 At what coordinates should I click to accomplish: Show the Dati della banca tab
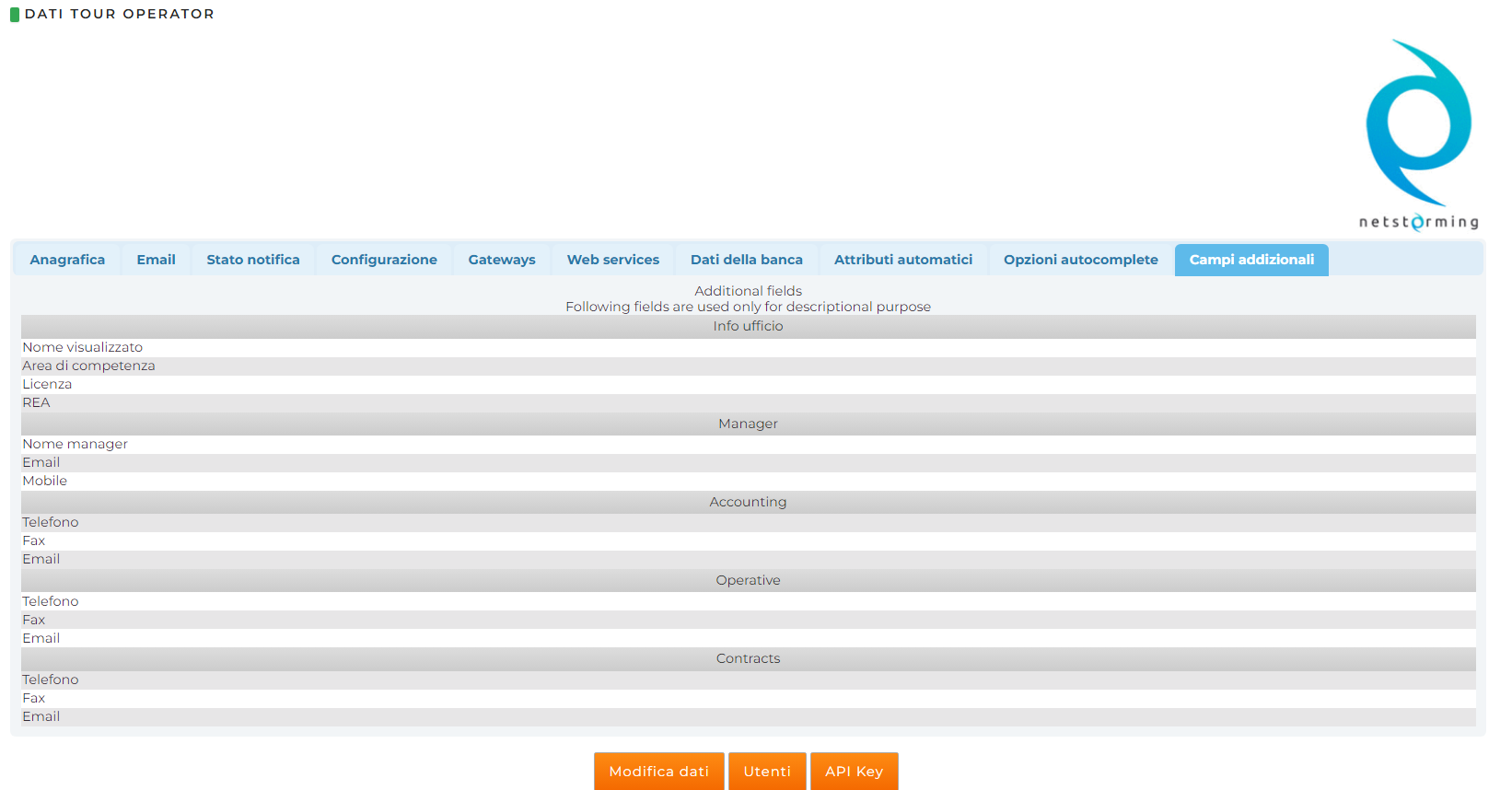747,260
